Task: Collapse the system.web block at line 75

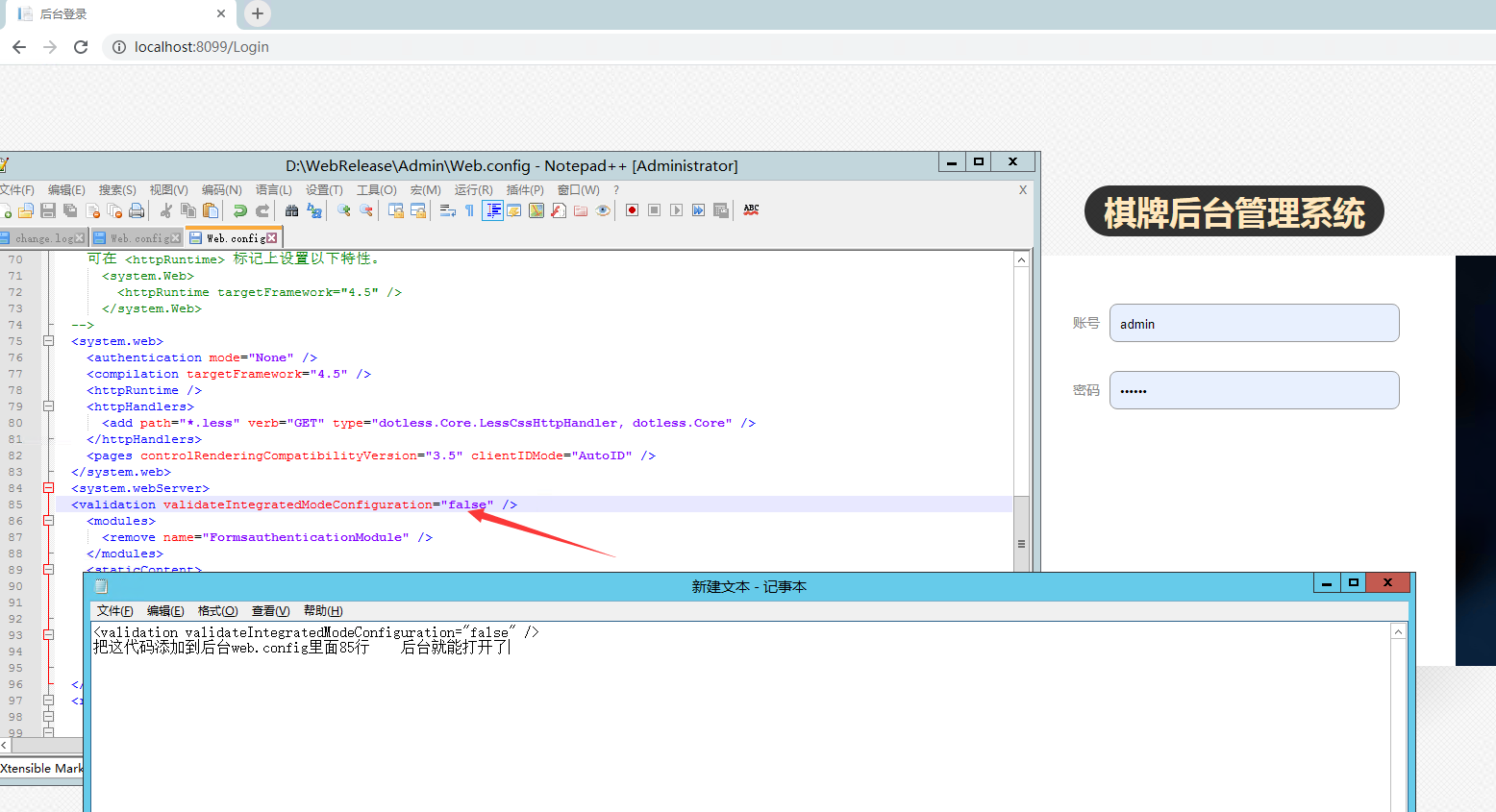Action: (x=48, y=341)
